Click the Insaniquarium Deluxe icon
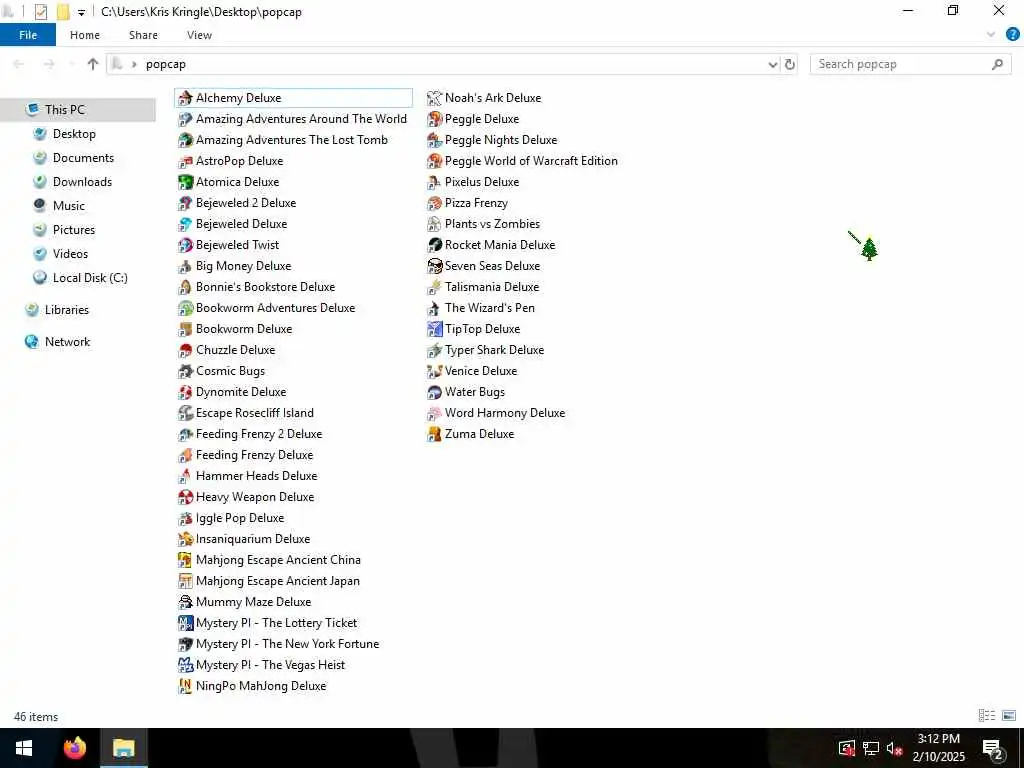Screen dimensions: 1024x768 point(185,539)
